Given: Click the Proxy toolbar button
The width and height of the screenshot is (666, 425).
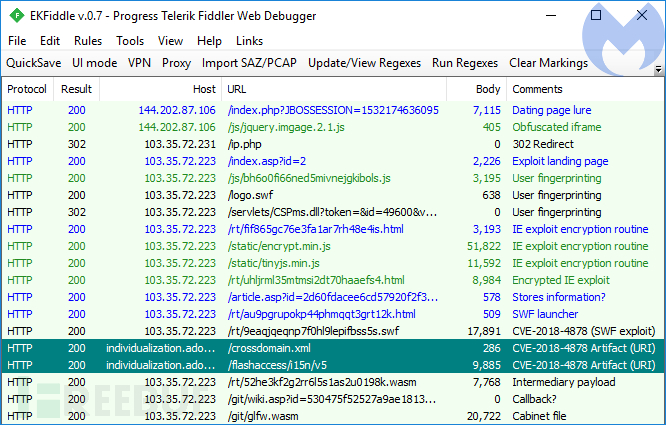Looking at the screenshot, I should click(176, 63).
